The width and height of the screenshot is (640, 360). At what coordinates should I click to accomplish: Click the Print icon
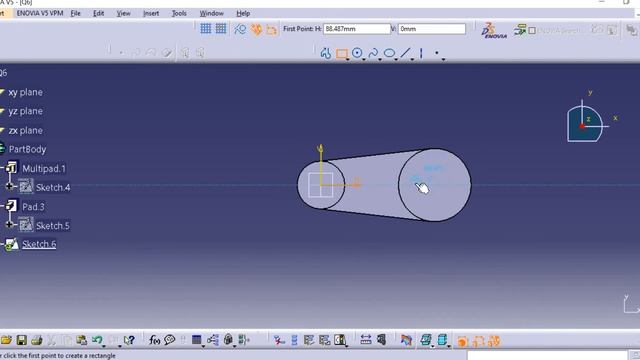pyautogui.click(x=37, y=340)
